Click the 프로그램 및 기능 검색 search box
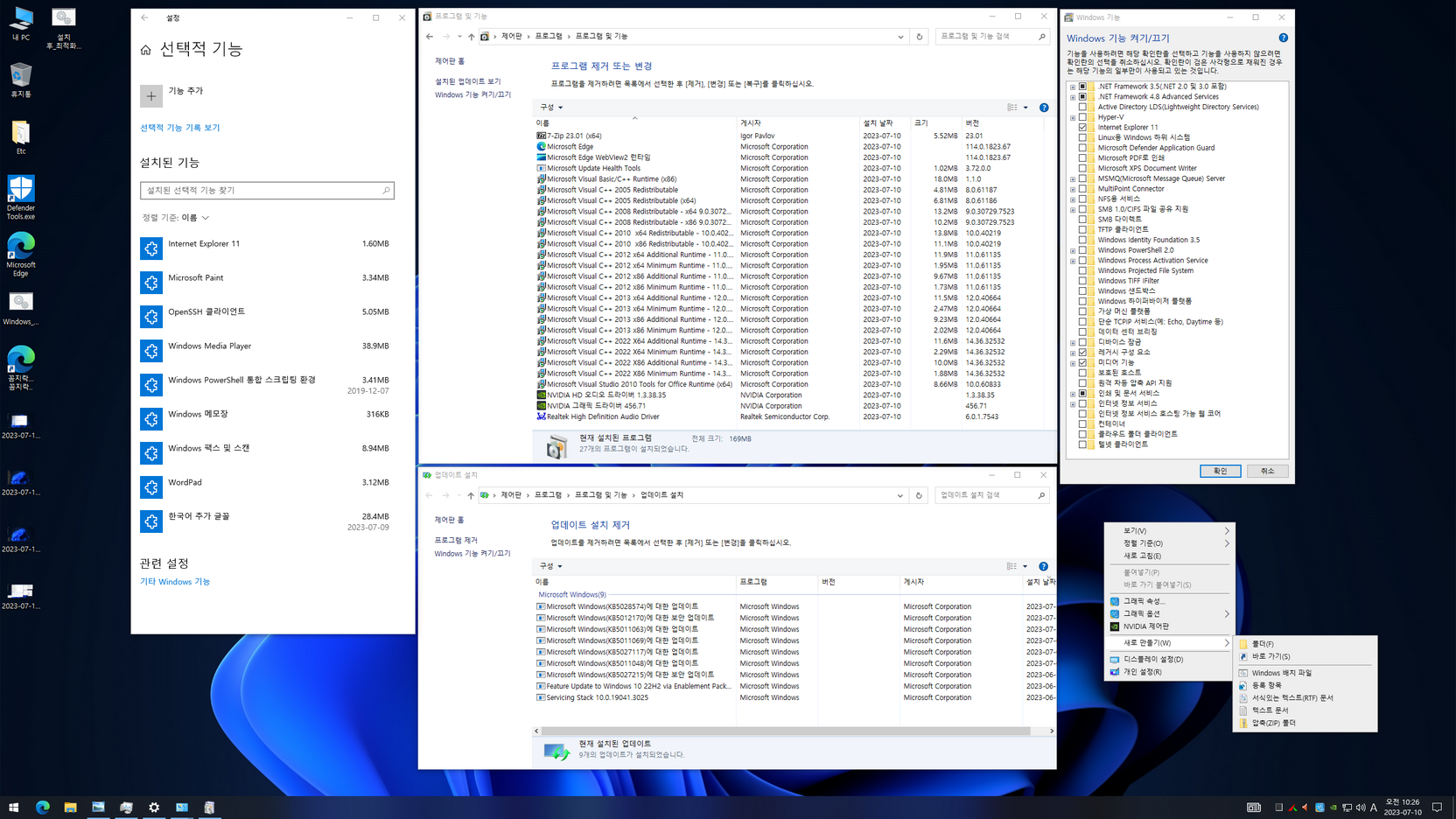 pos(992,37)
